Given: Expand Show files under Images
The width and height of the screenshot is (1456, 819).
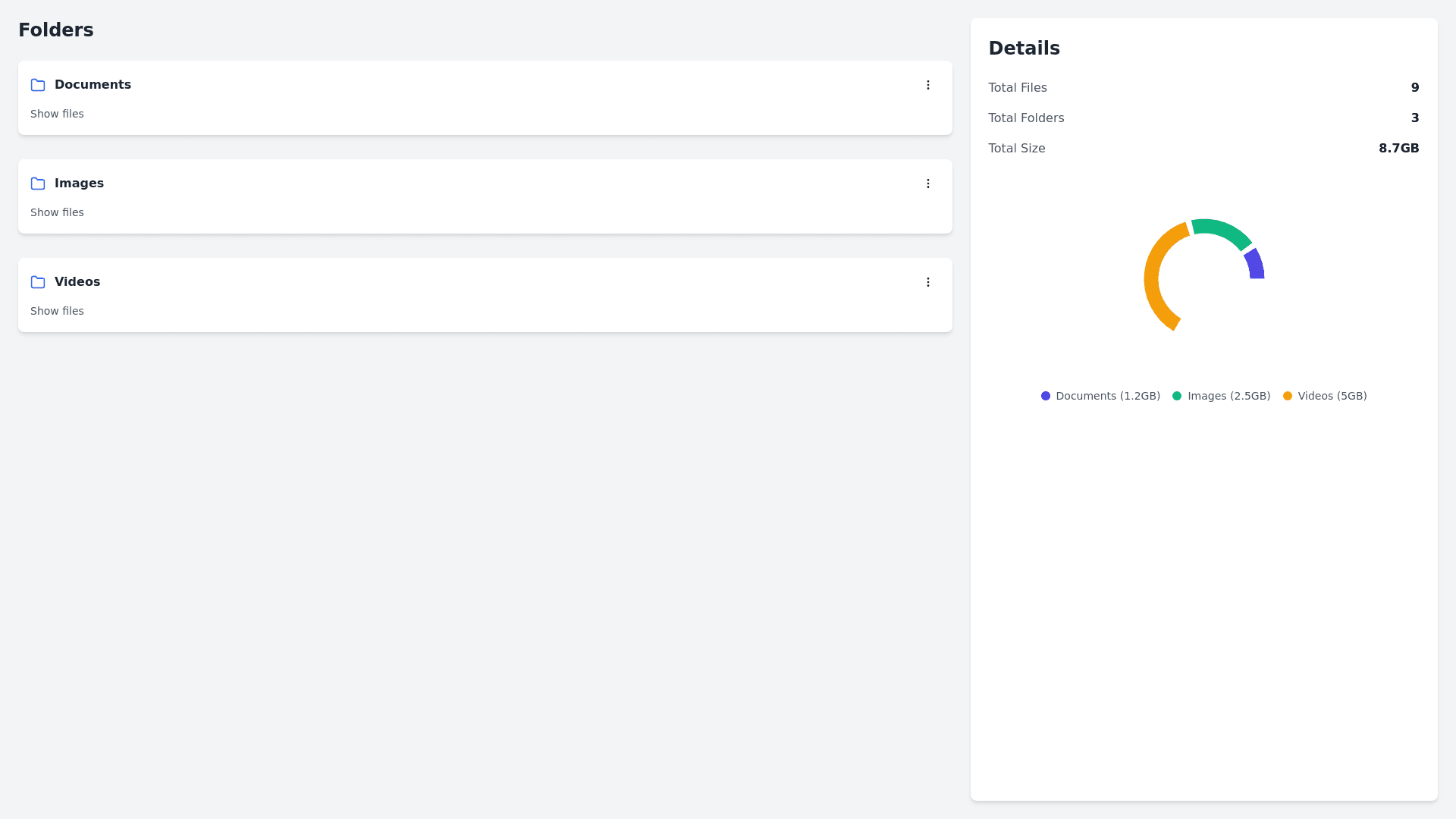Looking at the screenshot, I should coord(57,212).
